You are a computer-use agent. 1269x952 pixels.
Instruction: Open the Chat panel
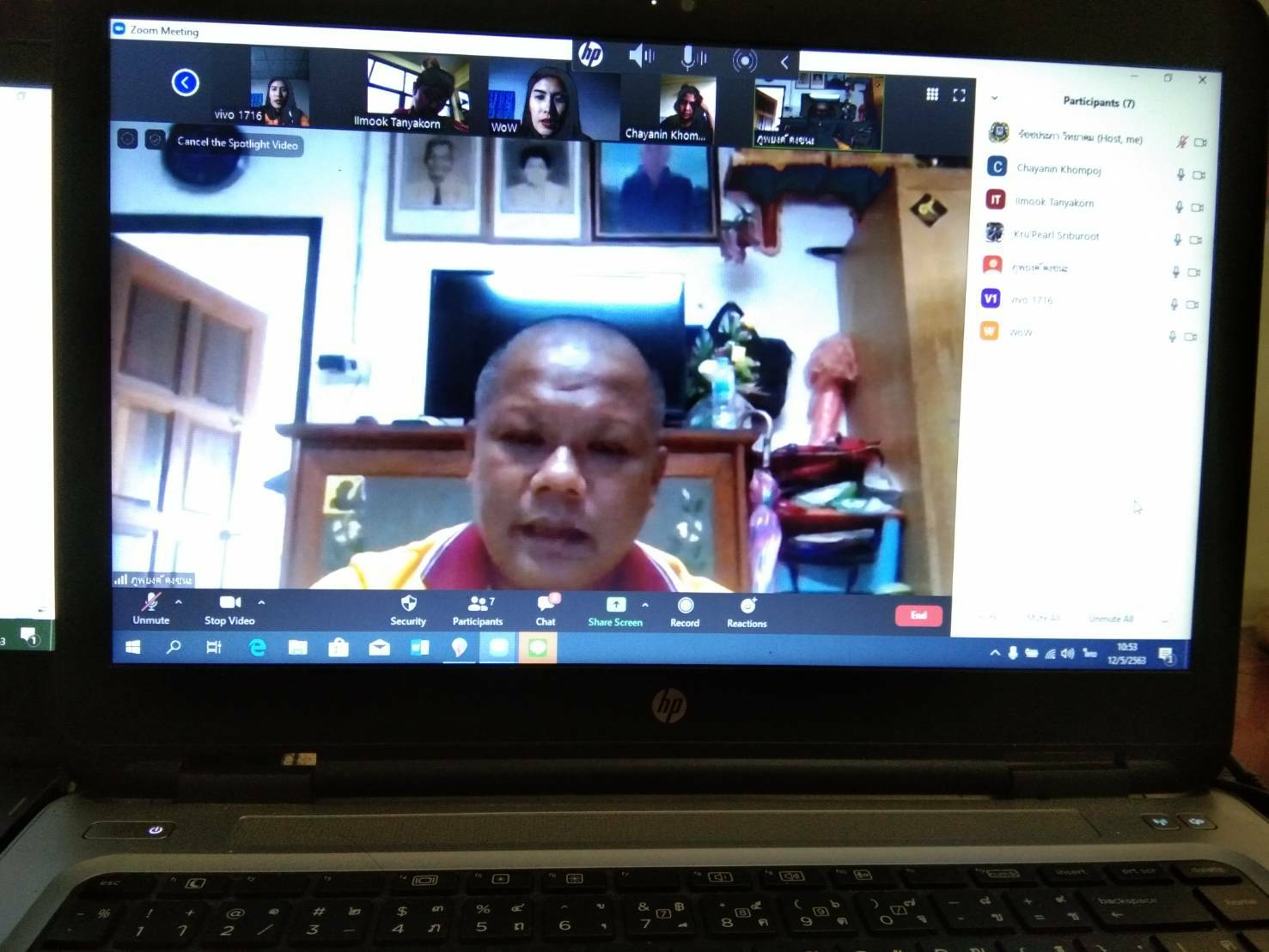tap(546, 609)
